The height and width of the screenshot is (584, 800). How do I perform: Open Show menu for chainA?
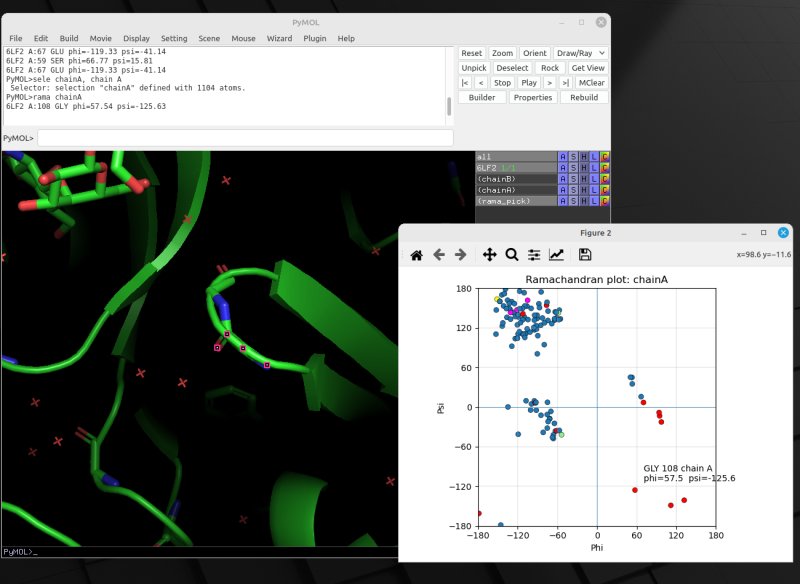tap(573, 190)
